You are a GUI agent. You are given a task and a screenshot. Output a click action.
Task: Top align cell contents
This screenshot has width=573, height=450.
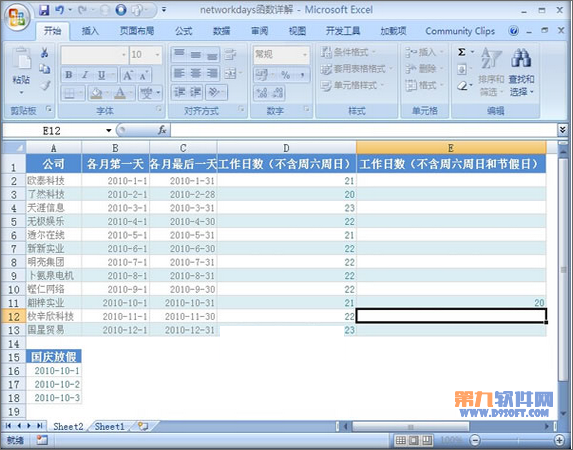179,54
